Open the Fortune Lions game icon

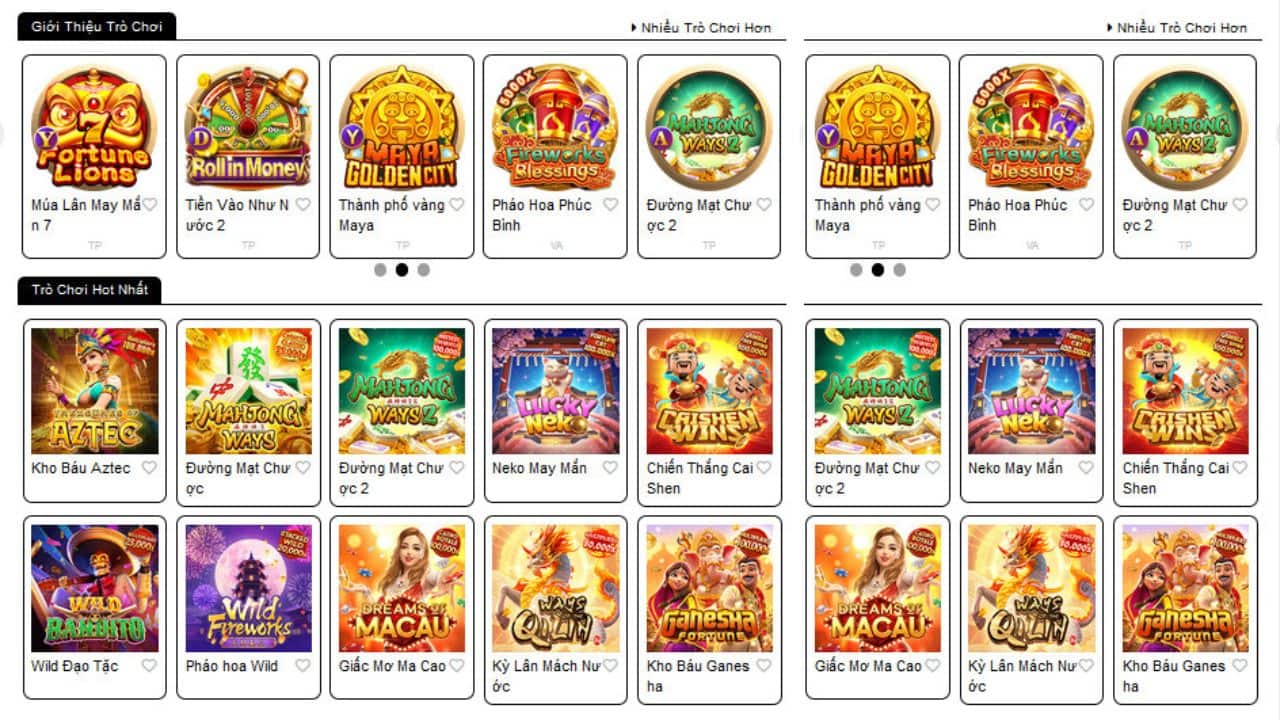point(94,127)
